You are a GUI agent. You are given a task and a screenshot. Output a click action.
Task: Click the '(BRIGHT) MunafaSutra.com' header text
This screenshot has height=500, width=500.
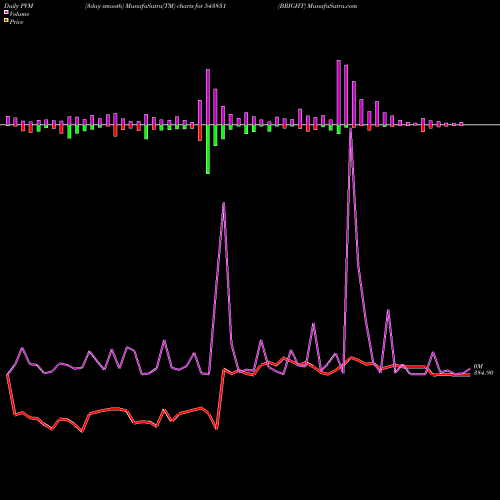317,6
